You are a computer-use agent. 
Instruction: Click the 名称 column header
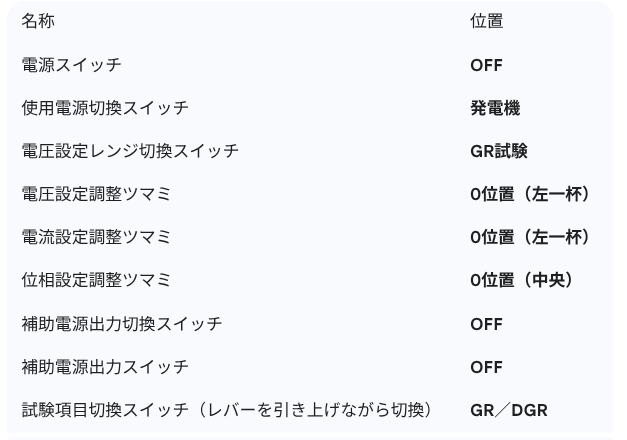(x=38, y=21)
